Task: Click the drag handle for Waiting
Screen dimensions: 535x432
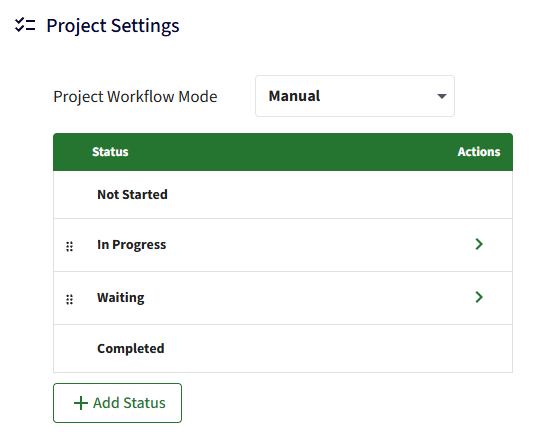Action: (69, 299)
